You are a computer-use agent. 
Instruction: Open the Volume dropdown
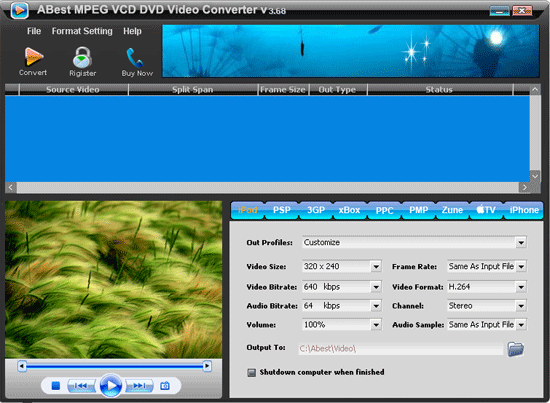coord(376,325)
